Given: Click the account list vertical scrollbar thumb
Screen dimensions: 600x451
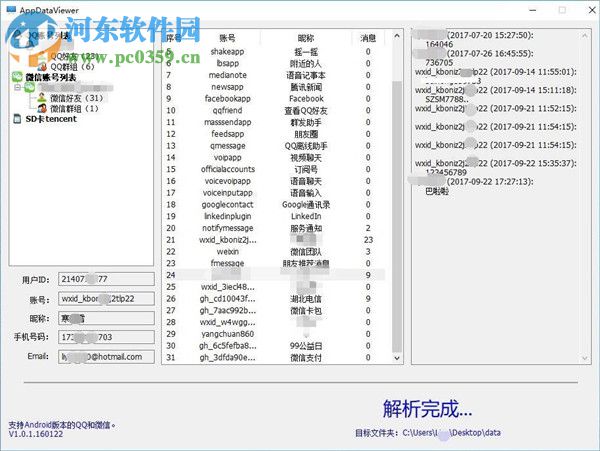Looking at the screenshot, I should [397, 216].
